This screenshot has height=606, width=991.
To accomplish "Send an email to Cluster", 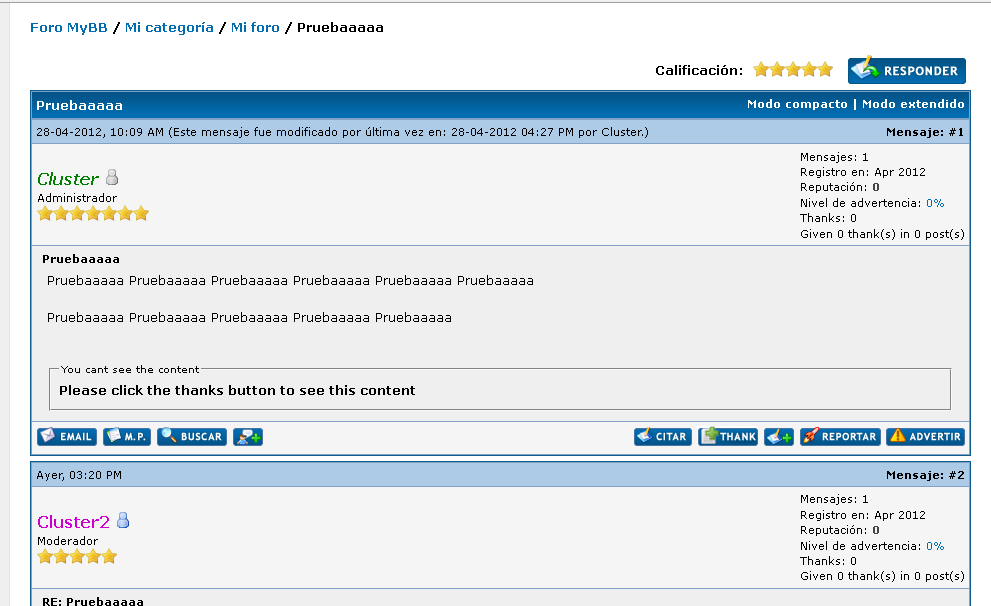I will coord(67,437).
